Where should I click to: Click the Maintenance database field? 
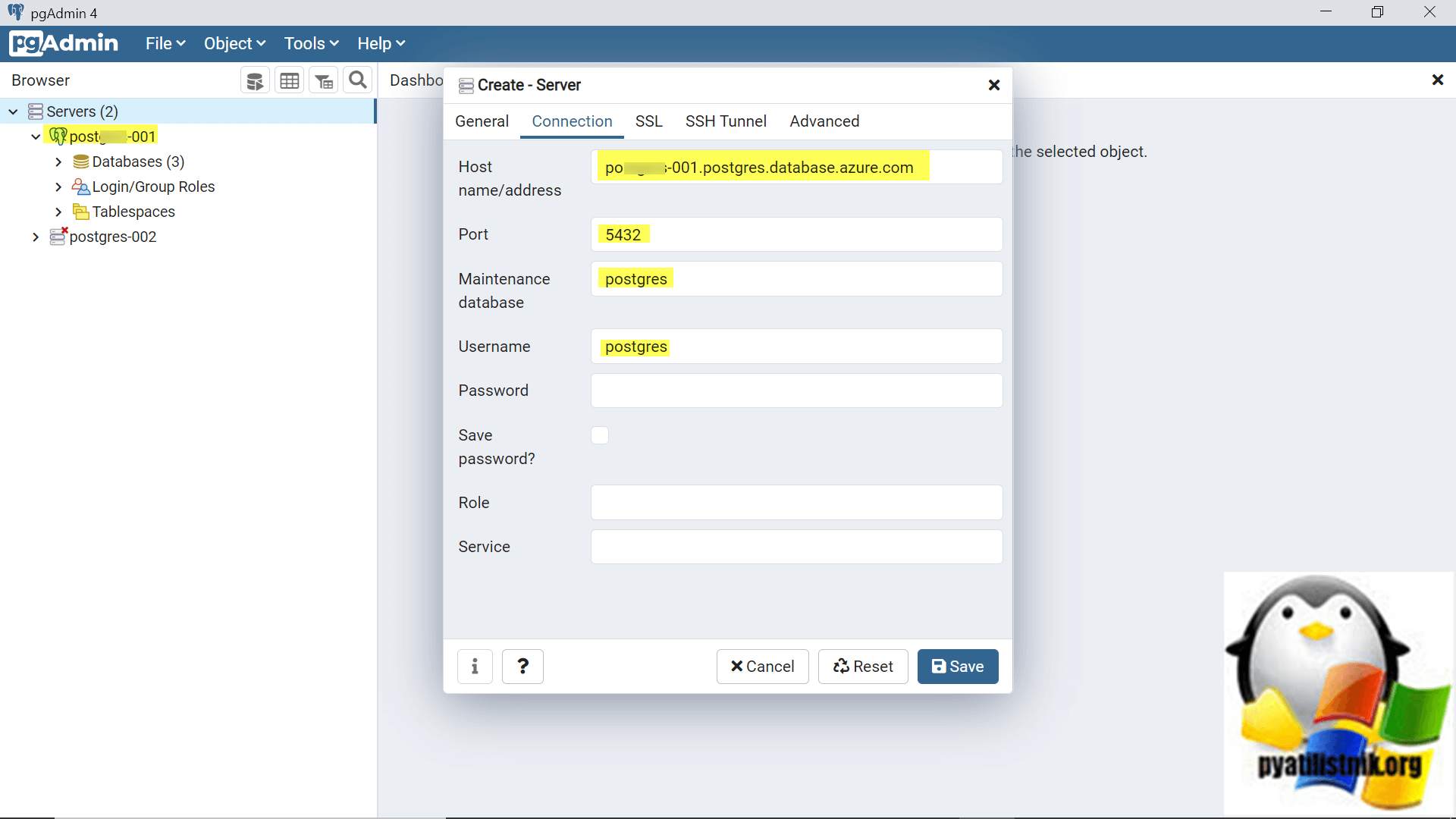tap(796, 279)
